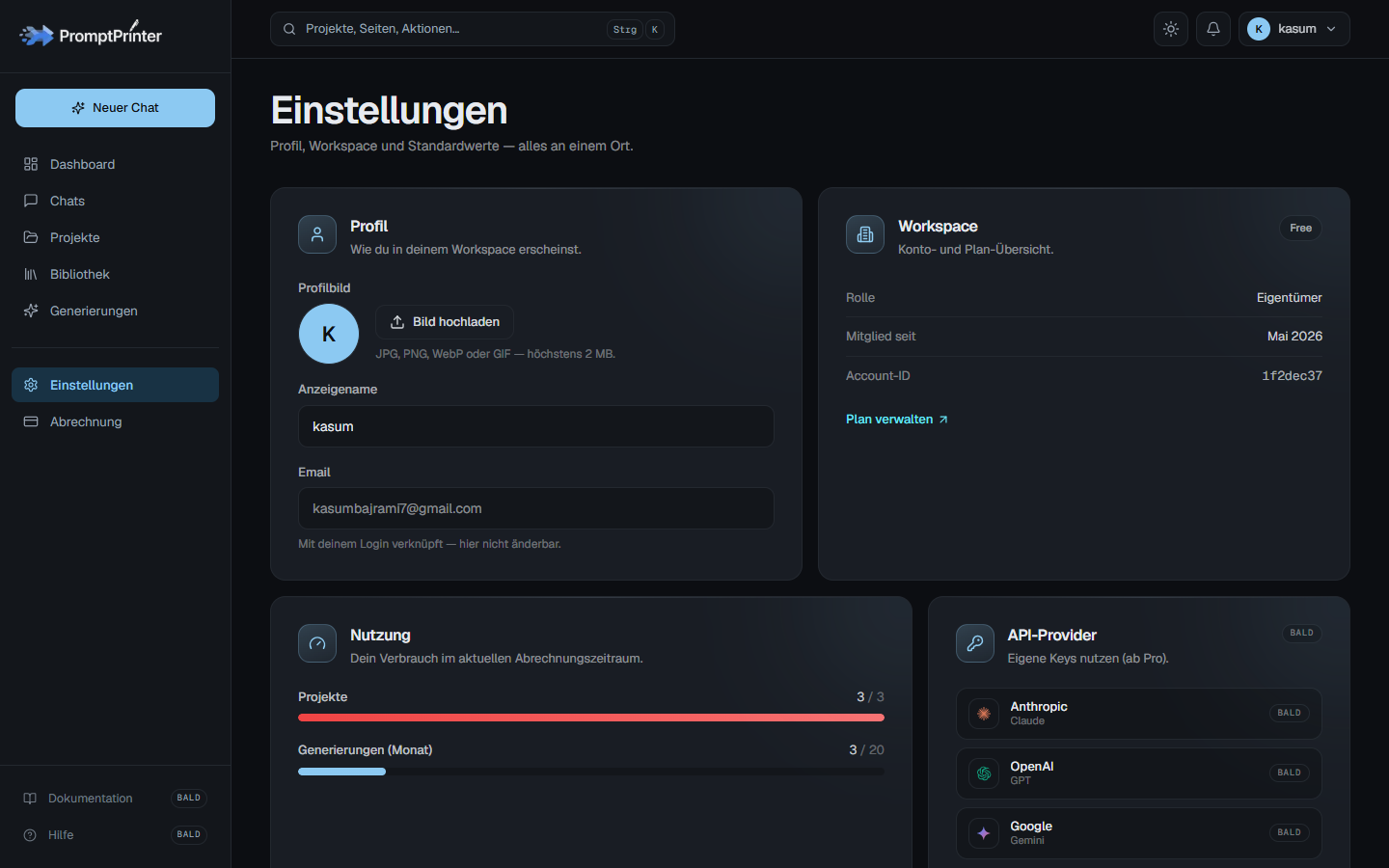Screen dimensions: 1389x868
Task: Select the Google Gemini provider row
Action: (x=1139, y=833)
